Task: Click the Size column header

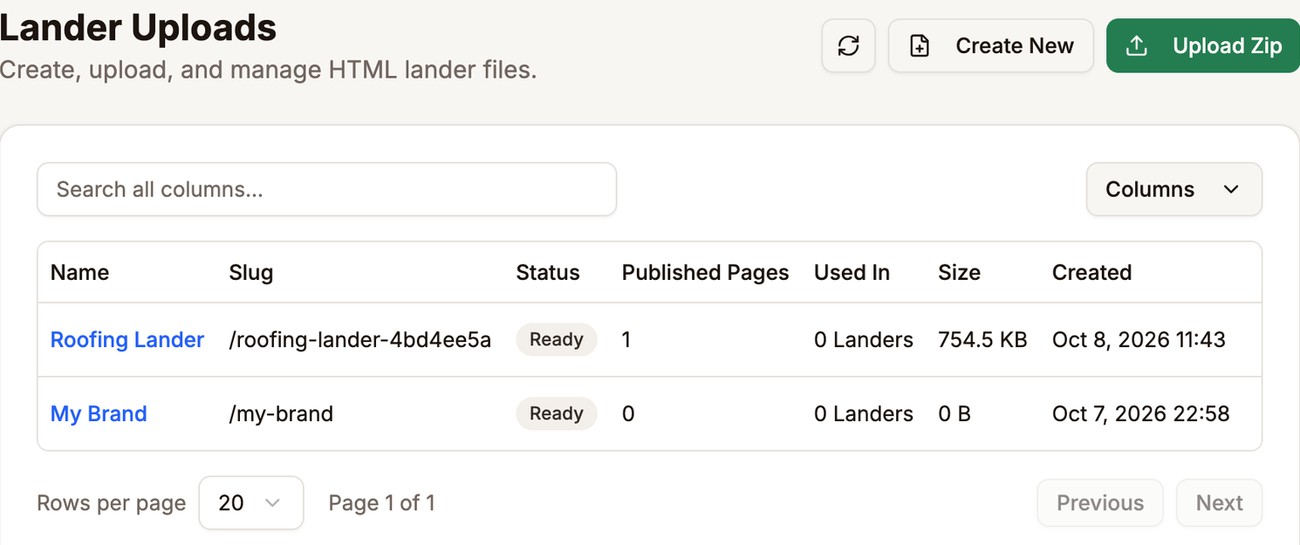Action: (959, 272)
